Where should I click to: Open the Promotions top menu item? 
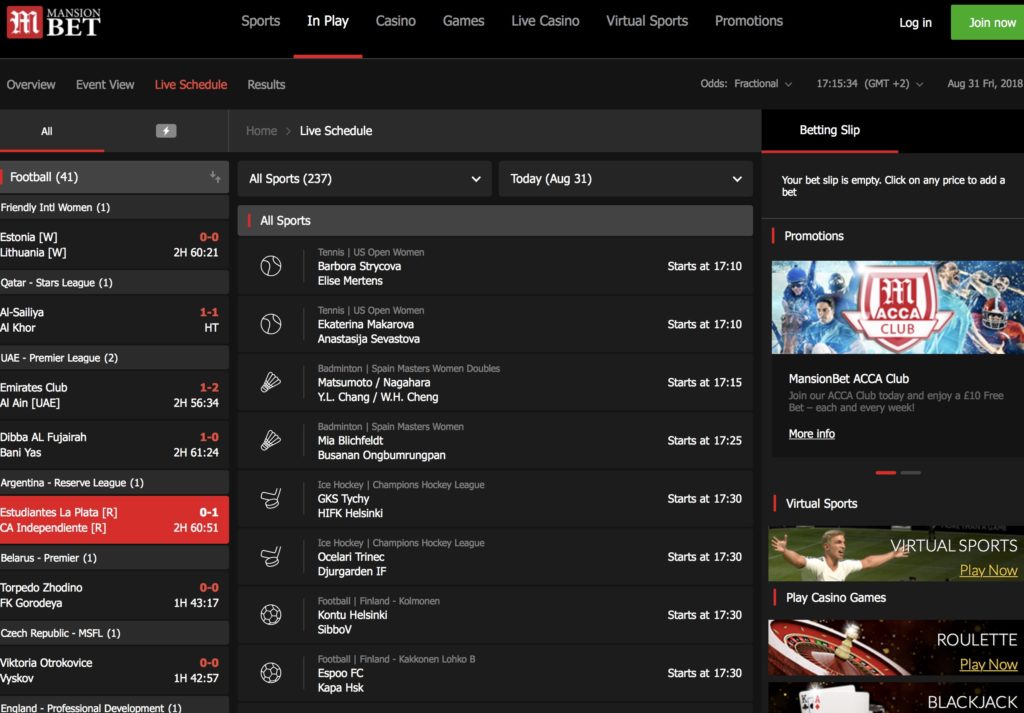point(749,21)
